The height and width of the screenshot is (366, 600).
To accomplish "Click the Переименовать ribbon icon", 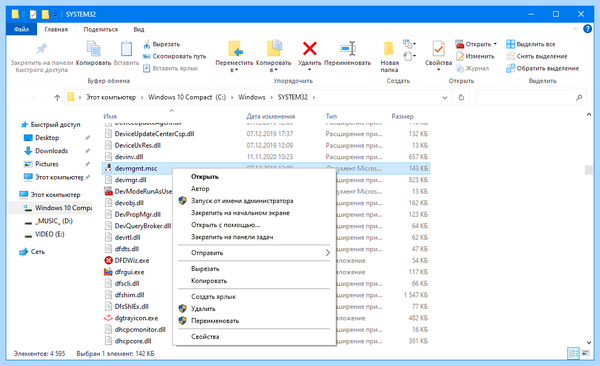I will [348, 49].
